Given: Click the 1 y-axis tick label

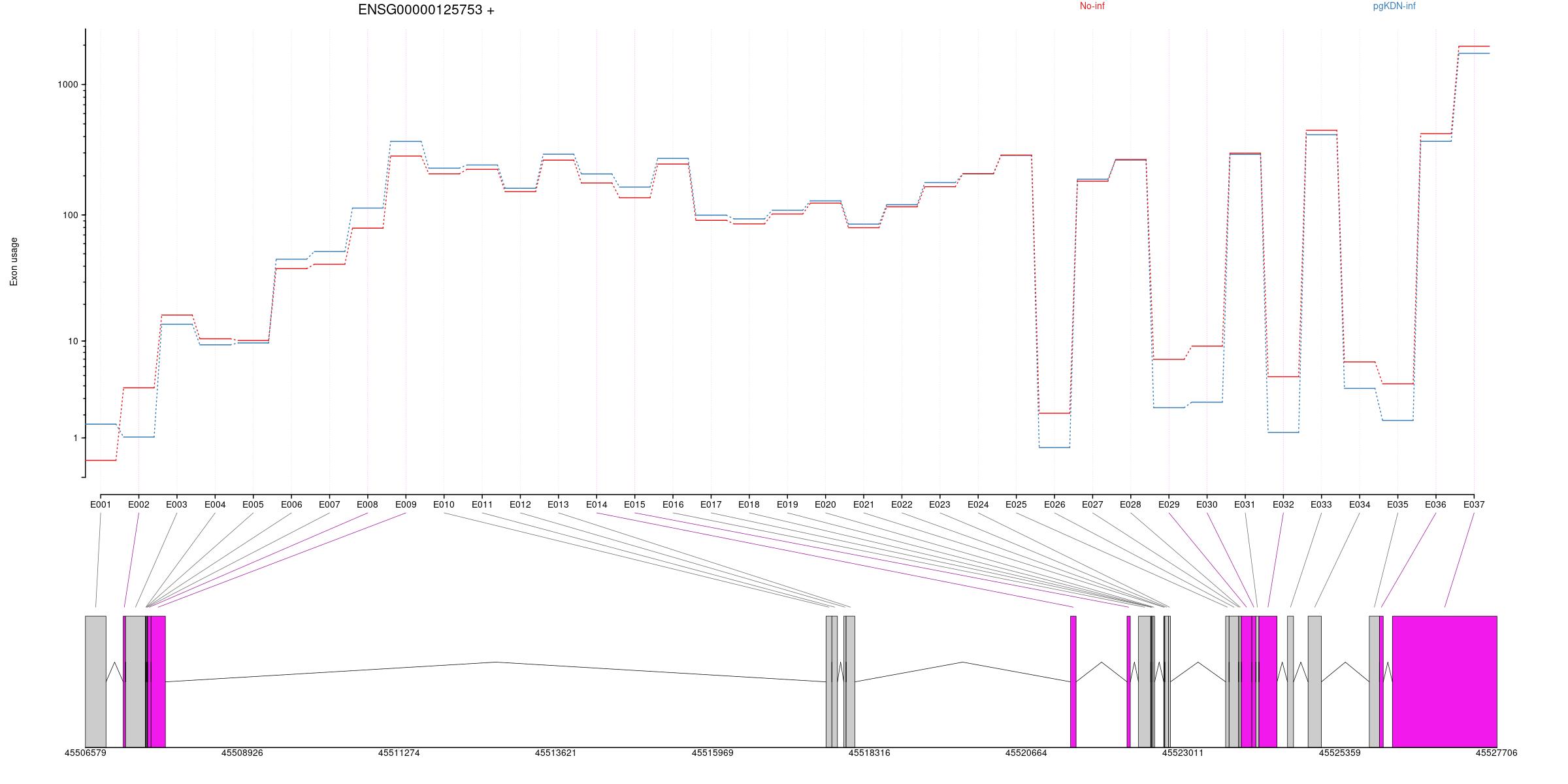Looking at the screenshot, I should [x=75, y=438].
